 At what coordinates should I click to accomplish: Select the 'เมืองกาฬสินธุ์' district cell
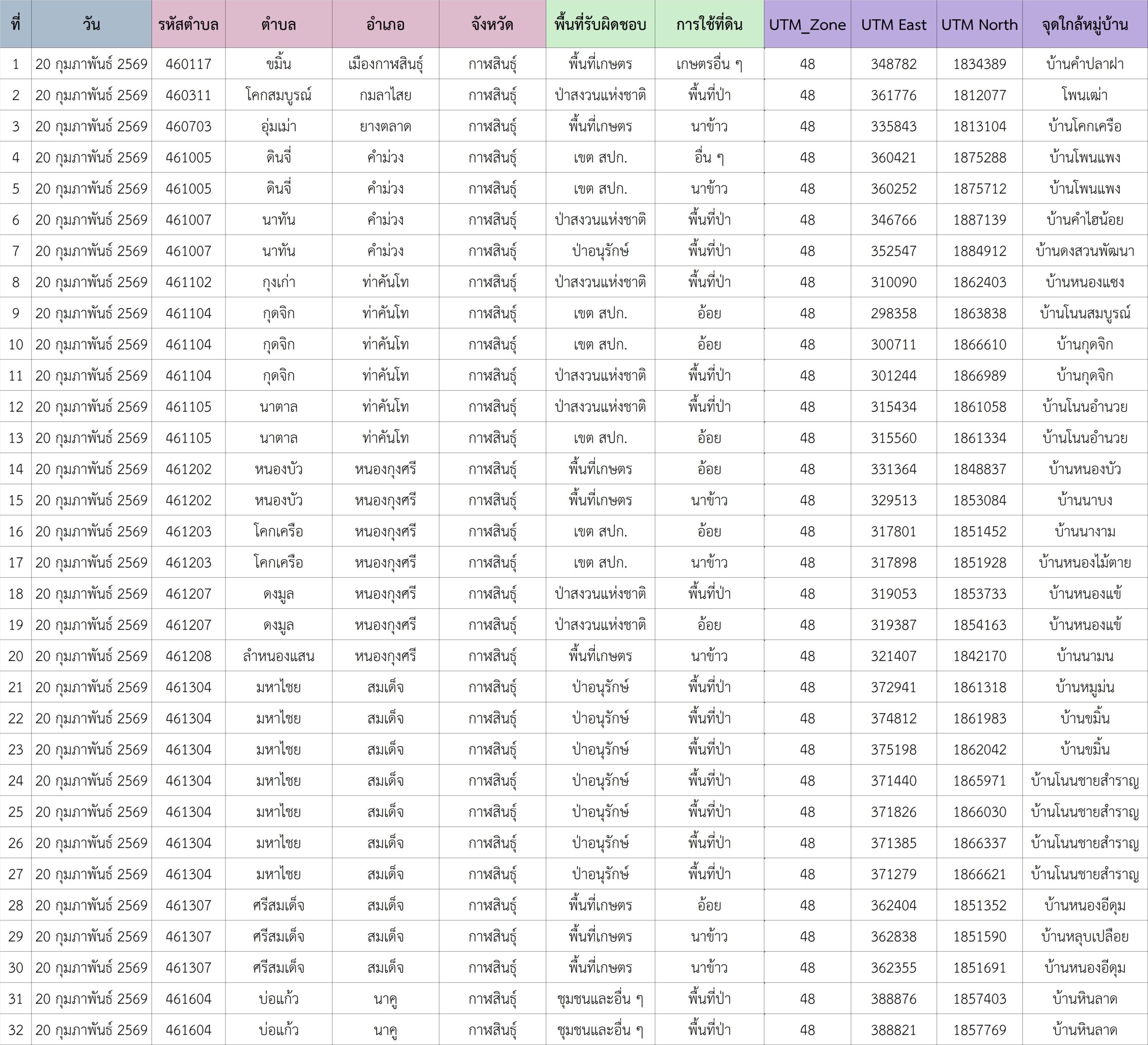pos(386,64)
